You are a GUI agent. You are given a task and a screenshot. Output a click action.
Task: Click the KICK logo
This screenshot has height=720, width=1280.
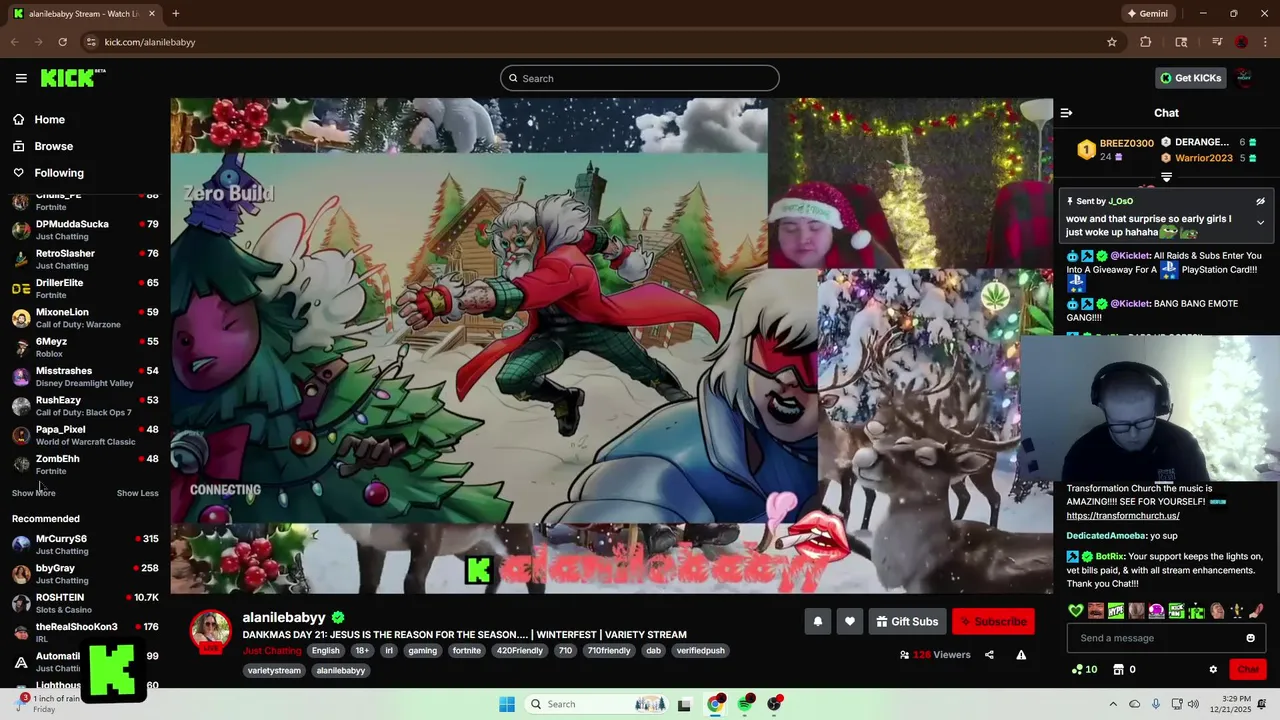click(73, 78)
